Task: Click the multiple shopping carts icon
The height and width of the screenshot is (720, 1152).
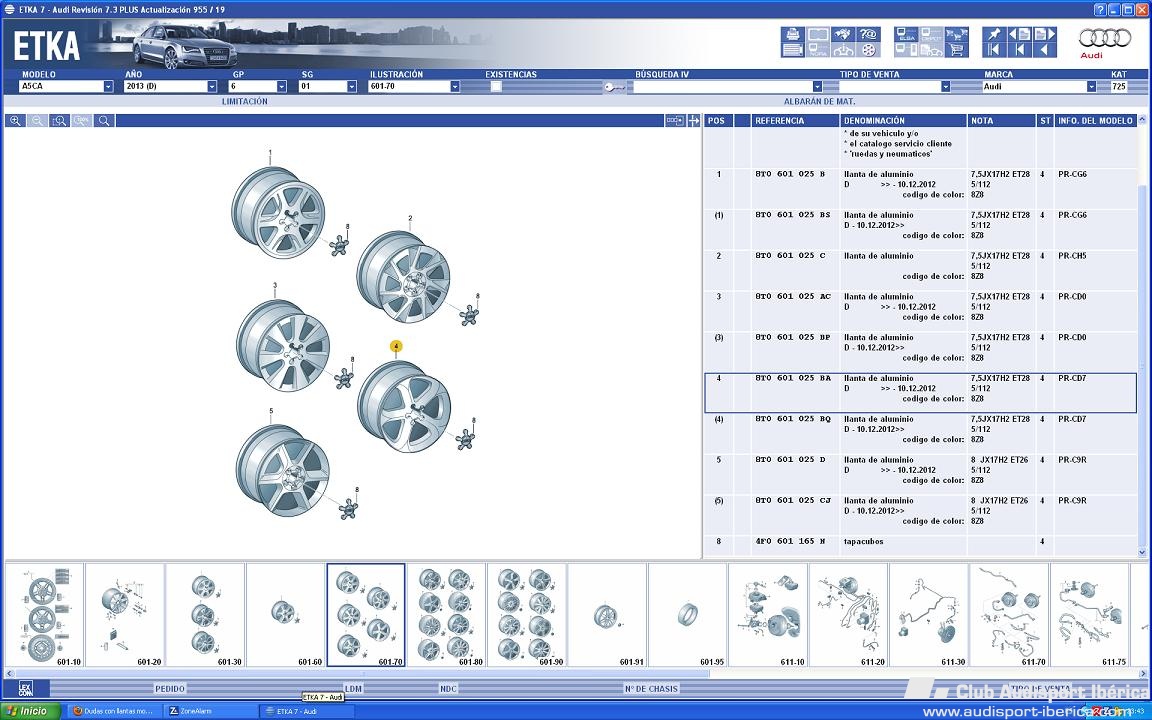Action: pyautogui.click(x=956, y=35)
